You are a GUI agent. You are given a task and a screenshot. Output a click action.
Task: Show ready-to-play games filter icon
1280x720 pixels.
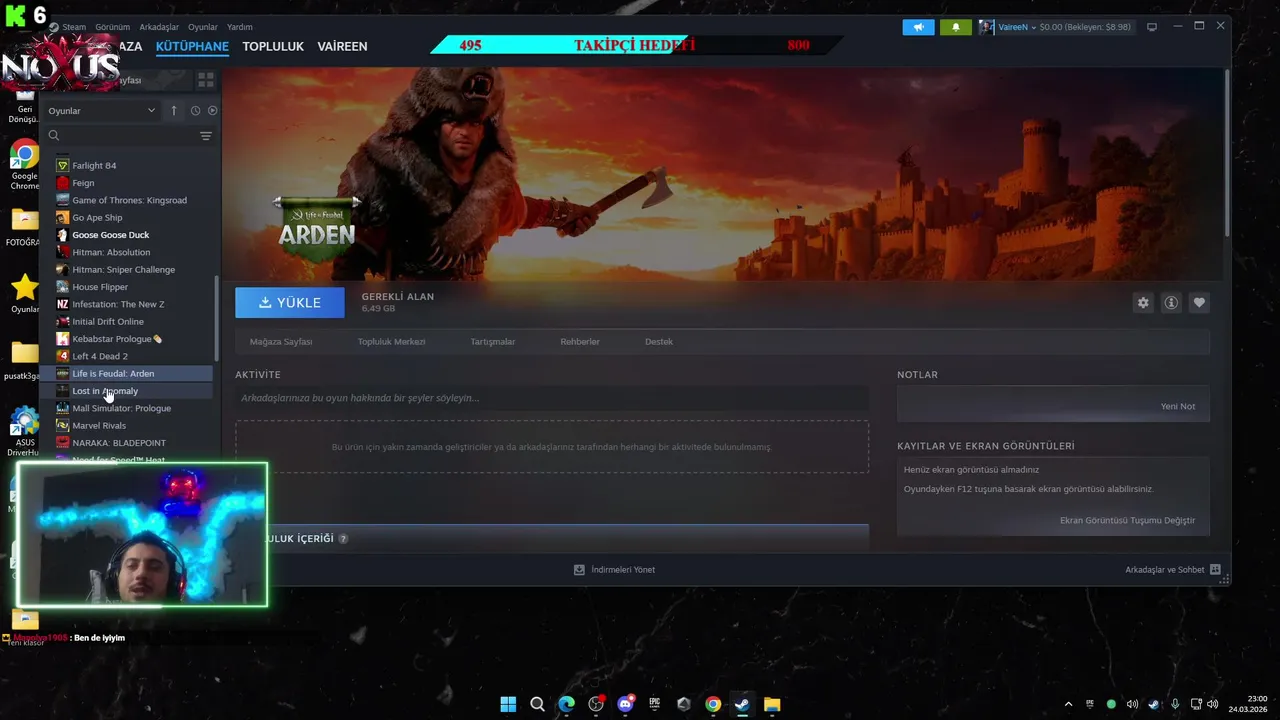(x=212, y=110)
